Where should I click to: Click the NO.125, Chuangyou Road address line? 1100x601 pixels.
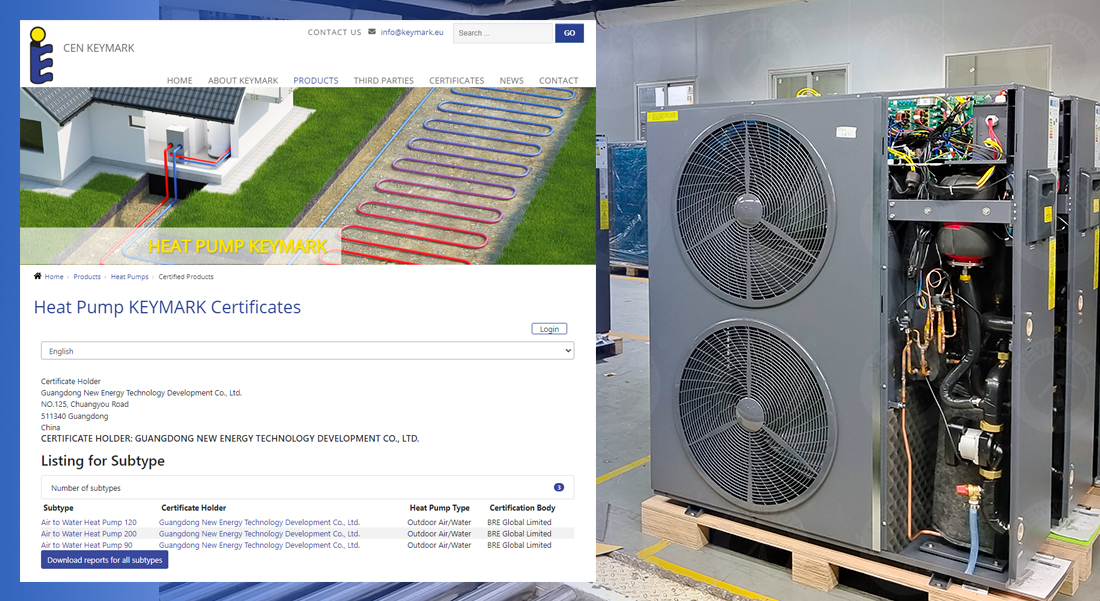click(85, 405)
